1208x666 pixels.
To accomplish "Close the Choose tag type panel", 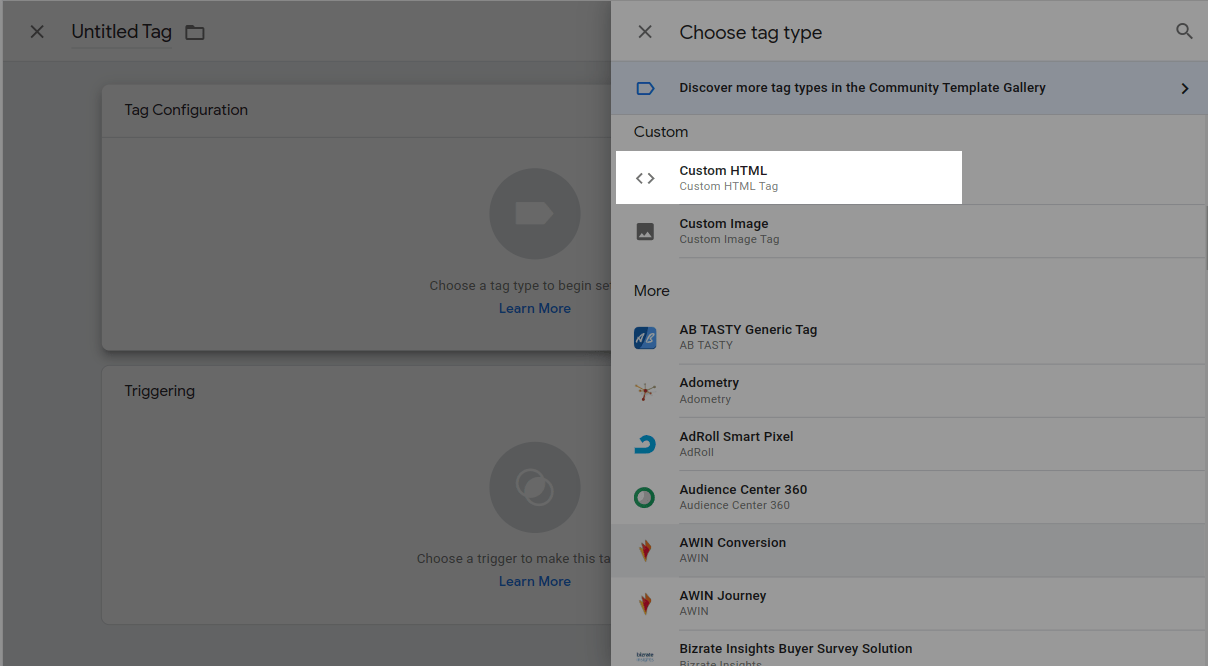I will 645,32.
